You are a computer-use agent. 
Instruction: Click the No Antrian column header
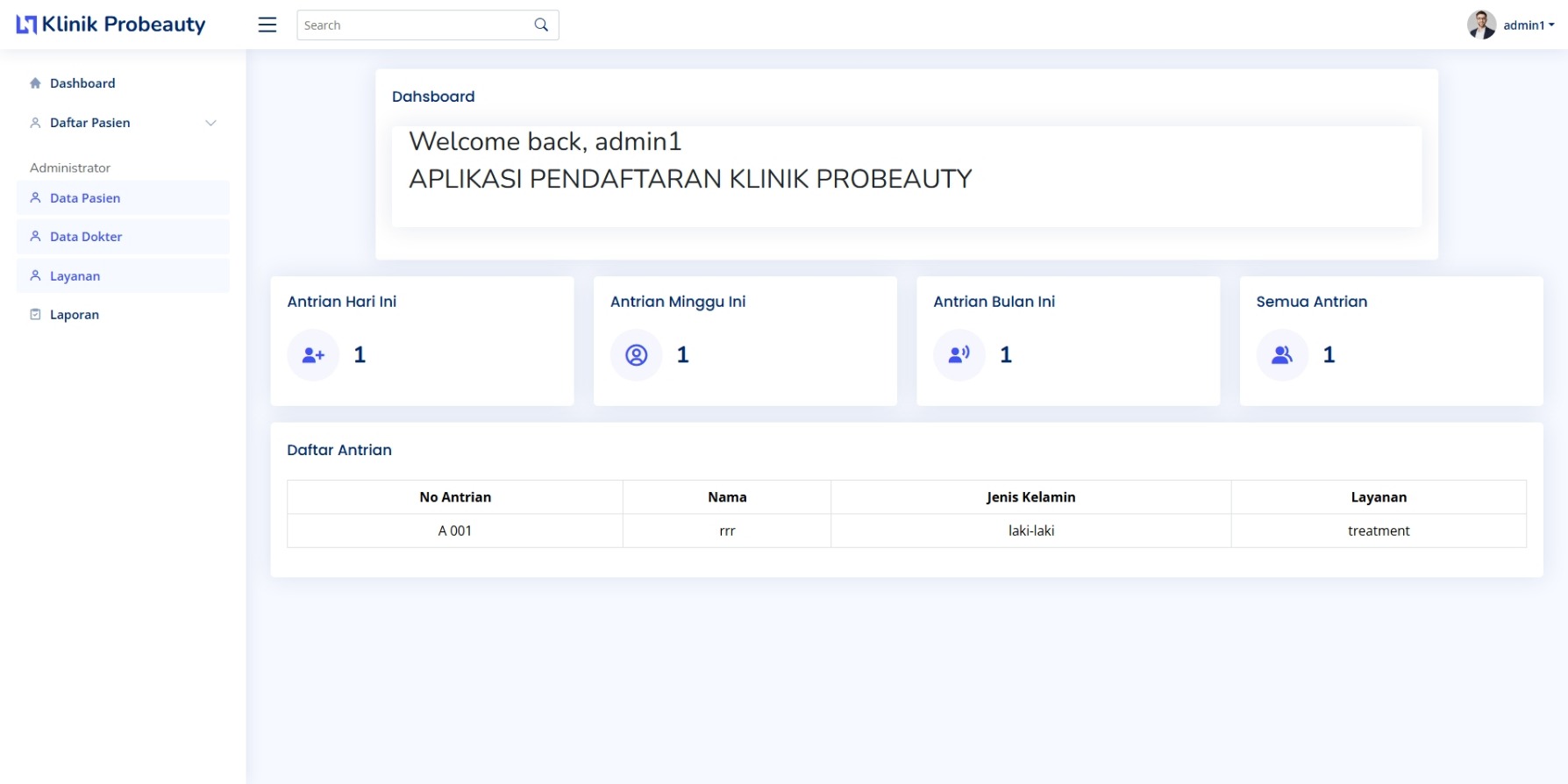point(455,497)
